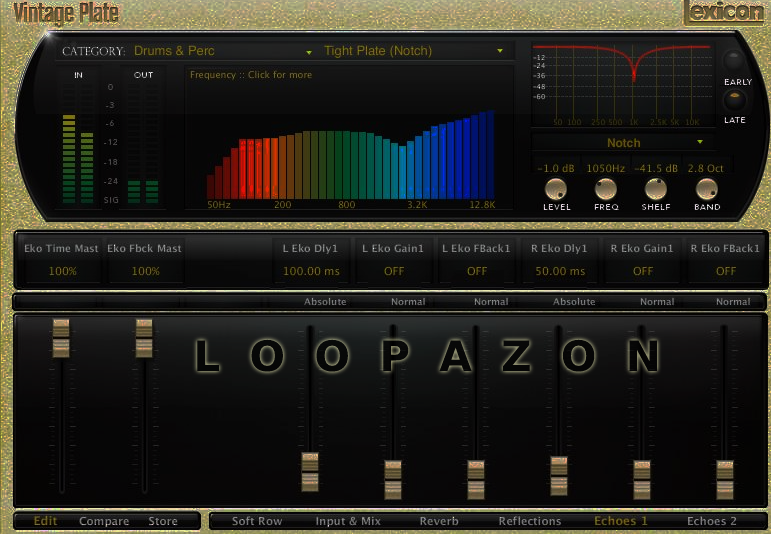The width and height of the screenshot is (771, 534).
Task: Click the R Eko Gain1 fader
Action: click(642, 479)
